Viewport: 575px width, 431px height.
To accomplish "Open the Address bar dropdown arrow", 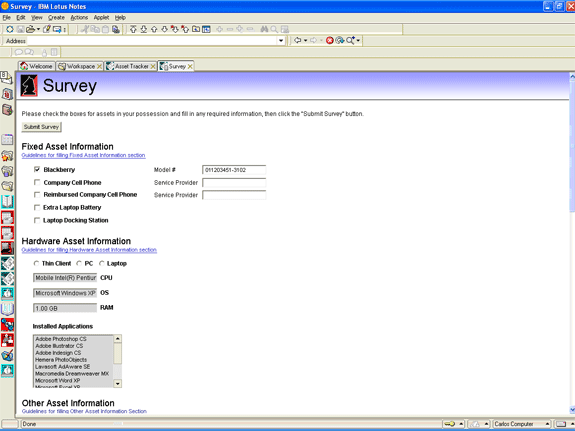I will coord(281,41).
